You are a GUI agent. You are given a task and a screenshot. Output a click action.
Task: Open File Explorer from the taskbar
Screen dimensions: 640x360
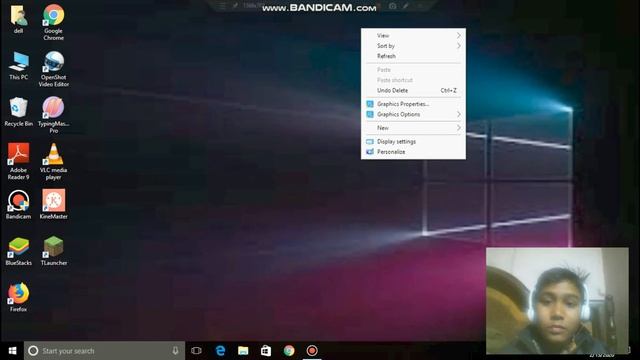(243, 351)
